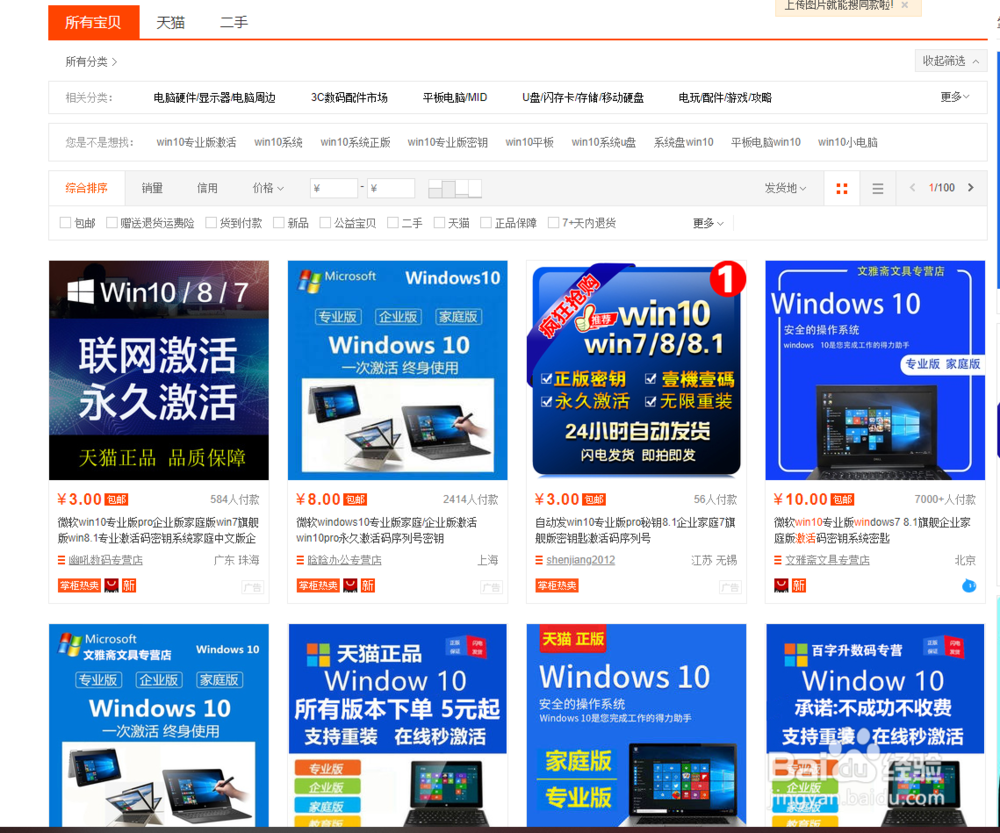Image resolution: width=1000 pixels, height=833 pixels.
Task: Switch to grid view layout
Action: (x=842, y=188)
